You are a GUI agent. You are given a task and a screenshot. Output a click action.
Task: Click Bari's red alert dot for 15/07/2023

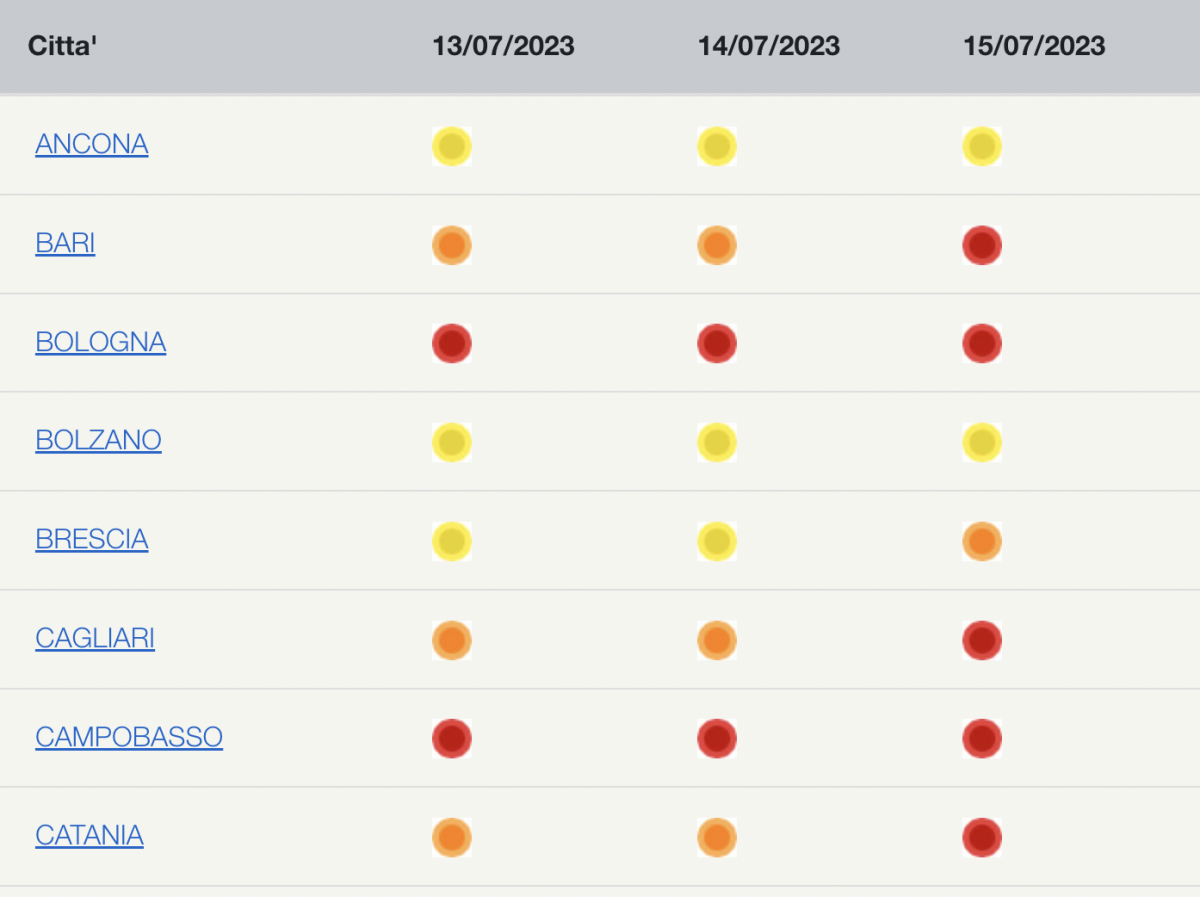(x=982, y=245)
